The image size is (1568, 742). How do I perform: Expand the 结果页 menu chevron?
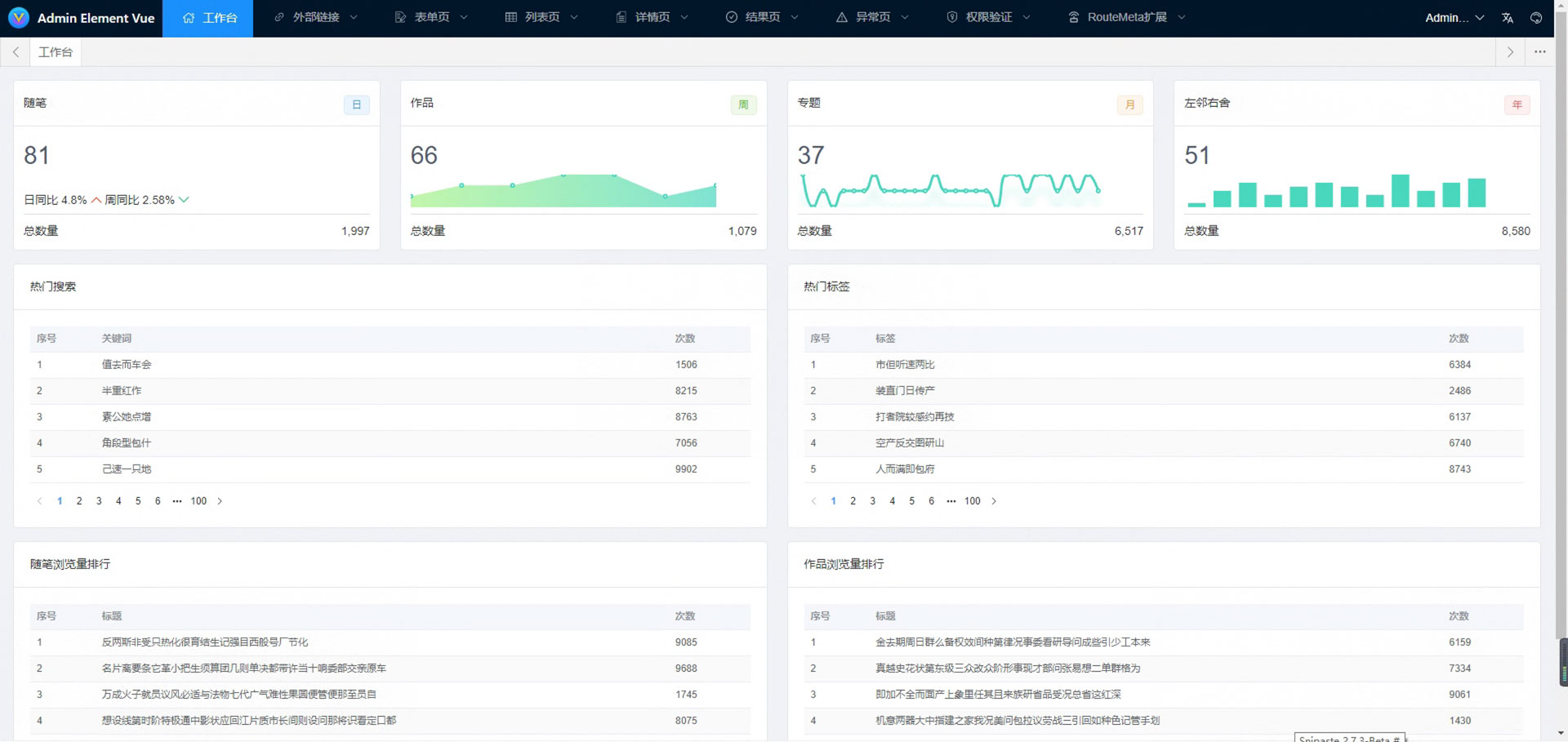tap(795, 17)
